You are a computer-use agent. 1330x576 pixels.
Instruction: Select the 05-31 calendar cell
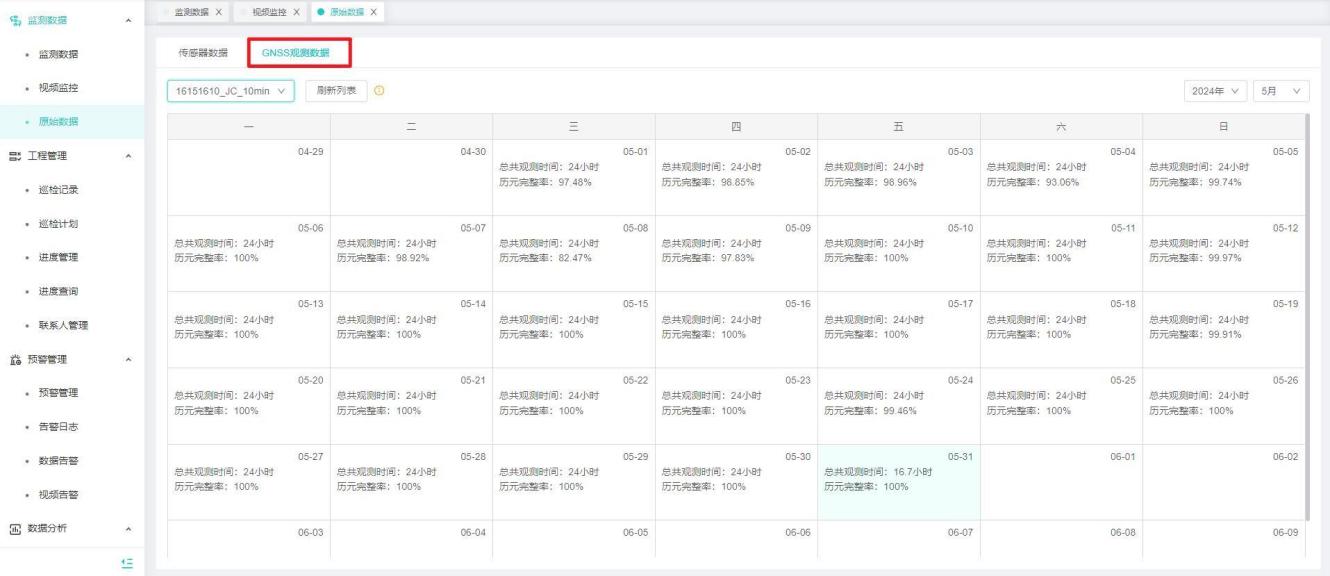pyautogui.click(x=898, y=482)
